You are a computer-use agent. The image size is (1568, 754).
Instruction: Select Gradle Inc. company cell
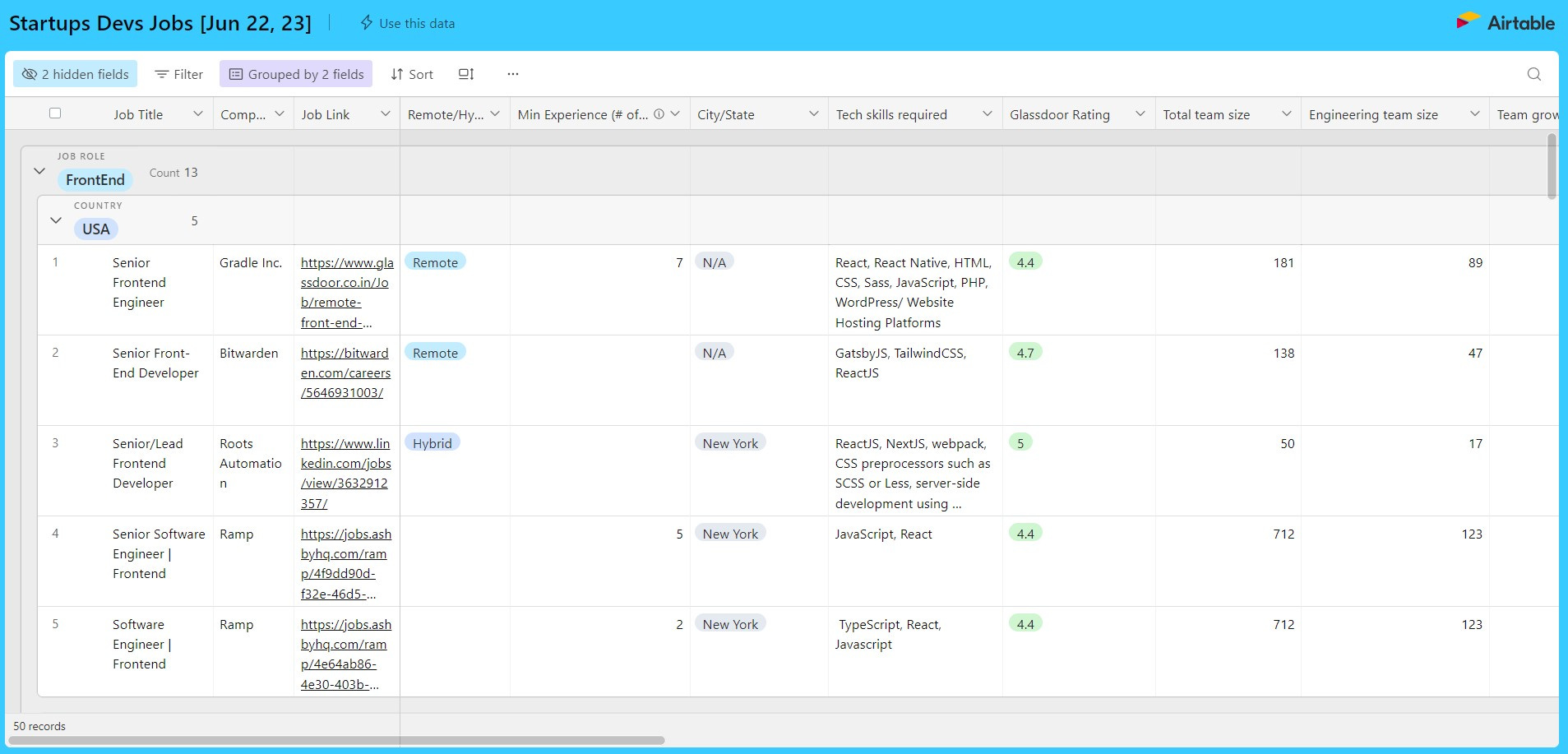pos(253,289)
